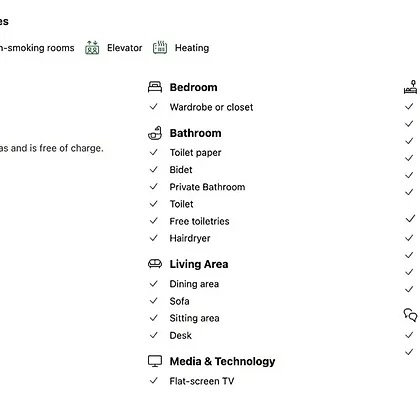Select the Living Area section heading
The width and height of the screenshot is (420, 420).
[x=199, y=264]
